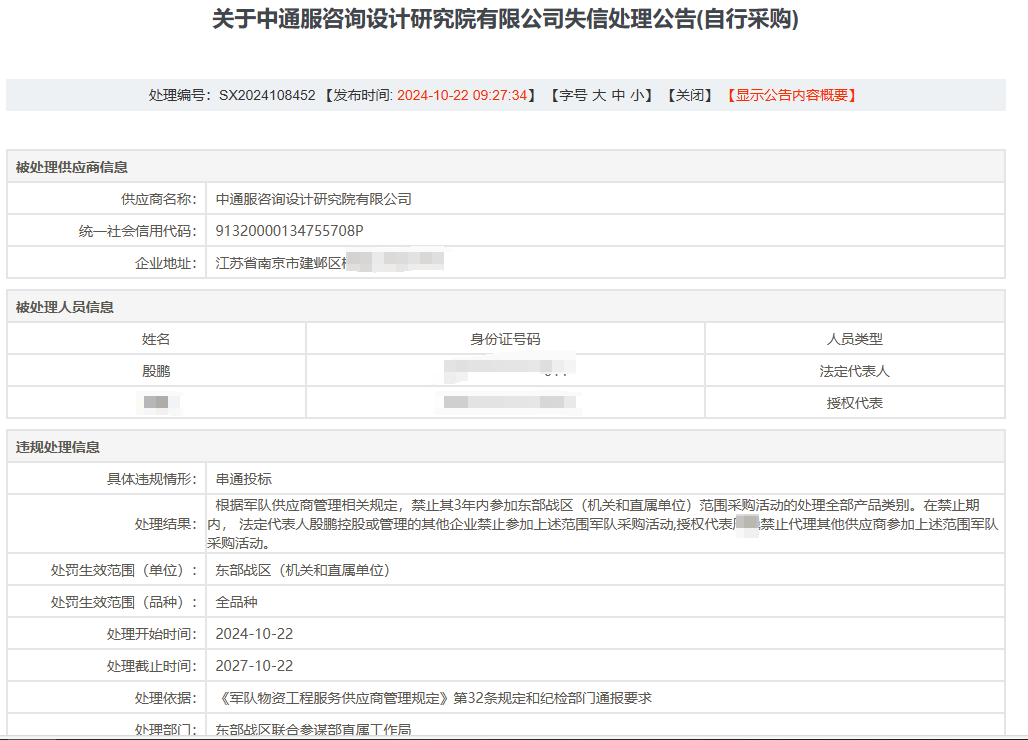The image size is (1028, 740).
Task: Click the 处理结果 description paragraph
Action: (x=603, y=524)
